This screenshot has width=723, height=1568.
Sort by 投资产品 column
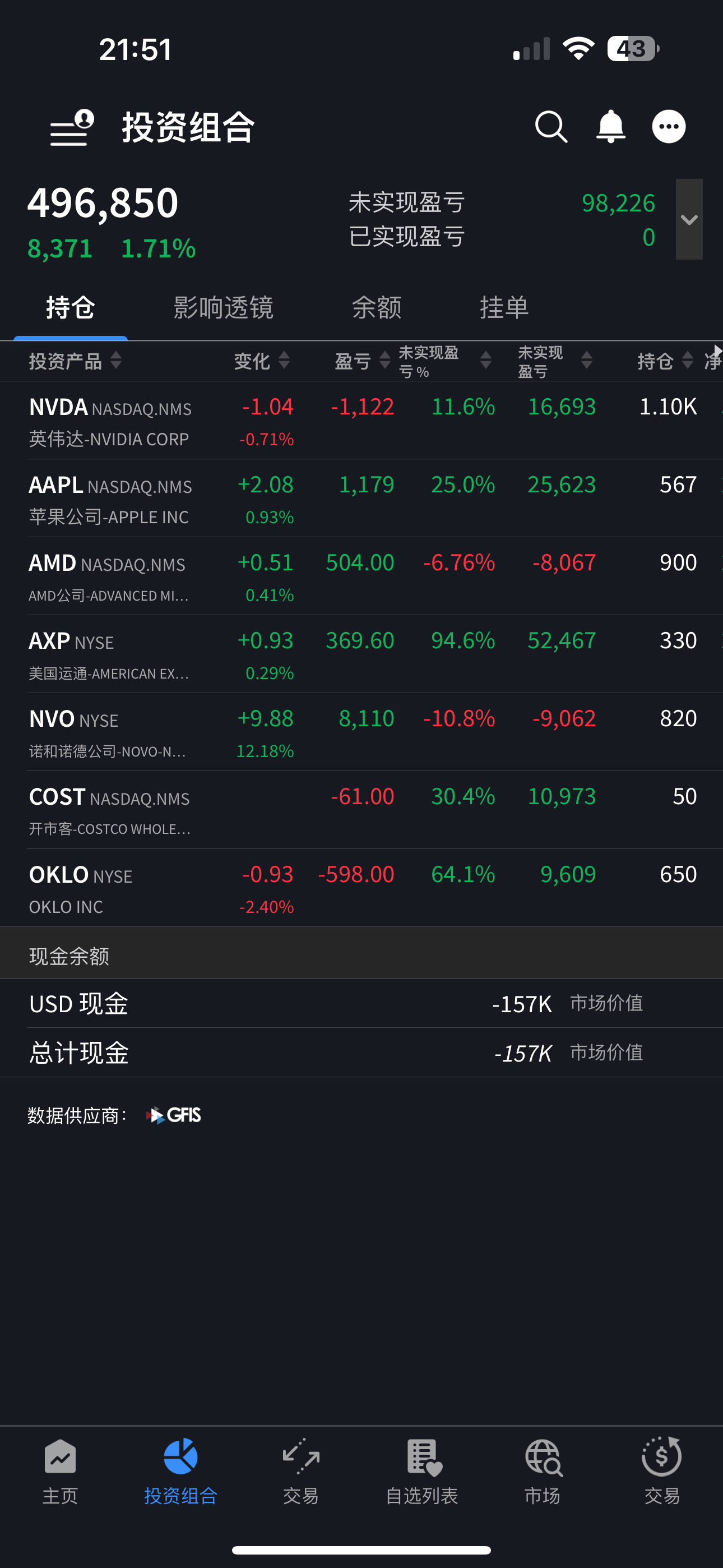pyautogui.click(x=75, y=361)
